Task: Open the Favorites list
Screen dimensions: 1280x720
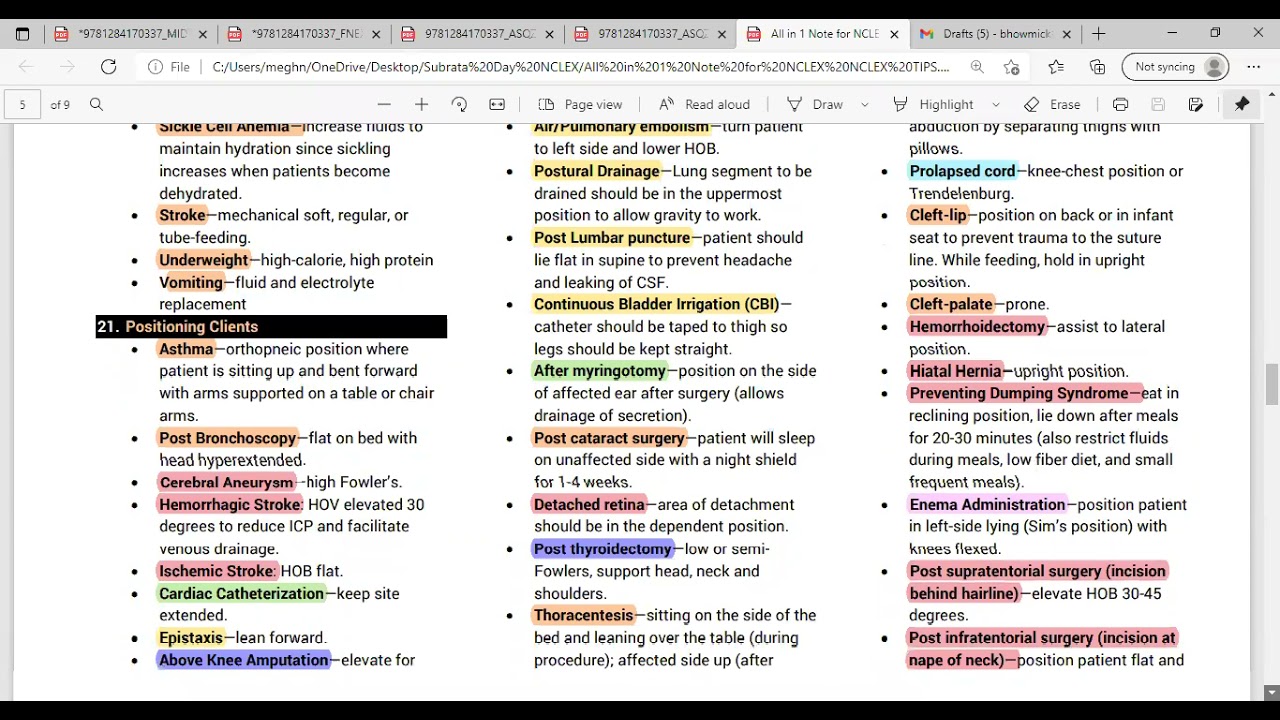Action: click(1056, 67)
